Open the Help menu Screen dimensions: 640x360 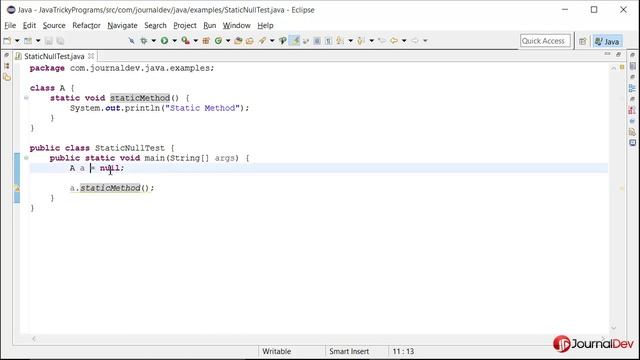coord(265,25)
